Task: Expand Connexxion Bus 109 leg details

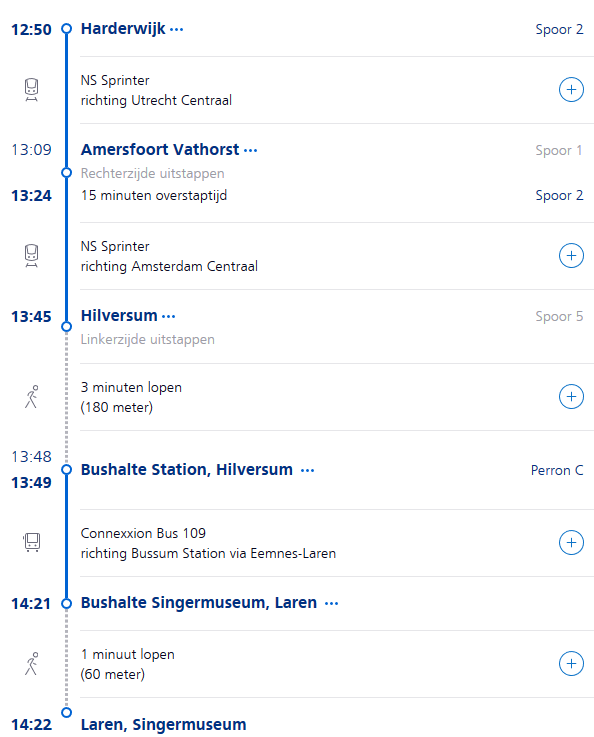Action: [571, 543]
